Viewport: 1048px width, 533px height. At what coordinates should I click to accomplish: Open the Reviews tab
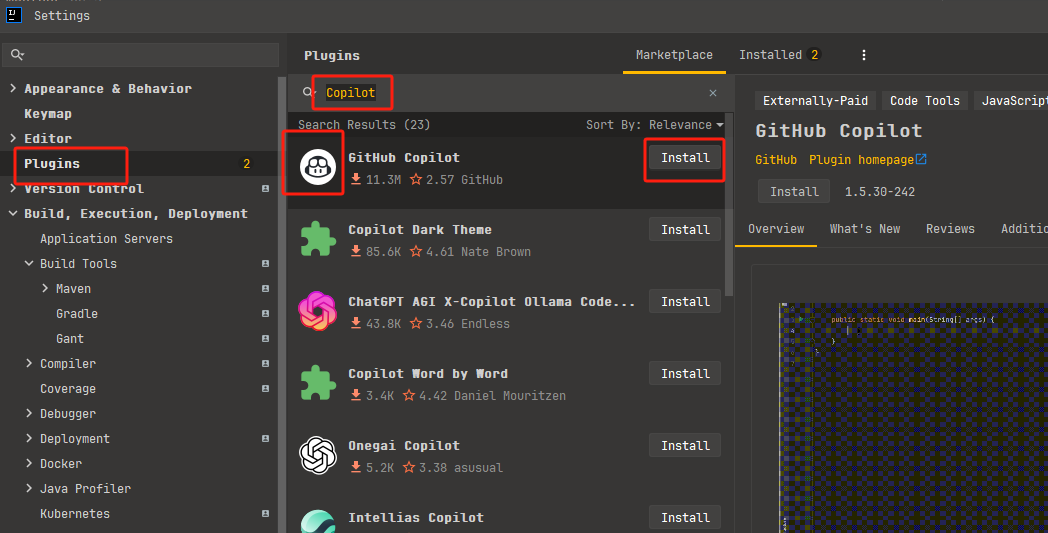[950, 229]
